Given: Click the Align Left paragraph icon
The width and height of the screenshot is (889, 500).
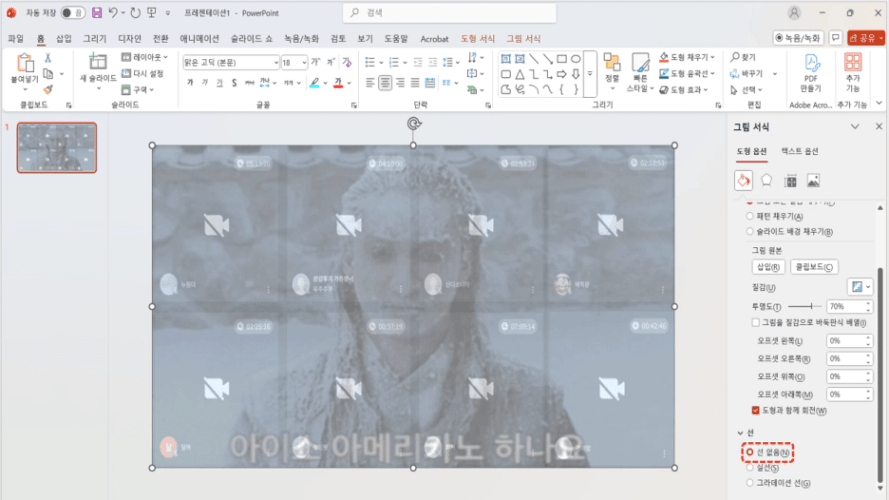Looking at the screenshot, I should point(370,83).
